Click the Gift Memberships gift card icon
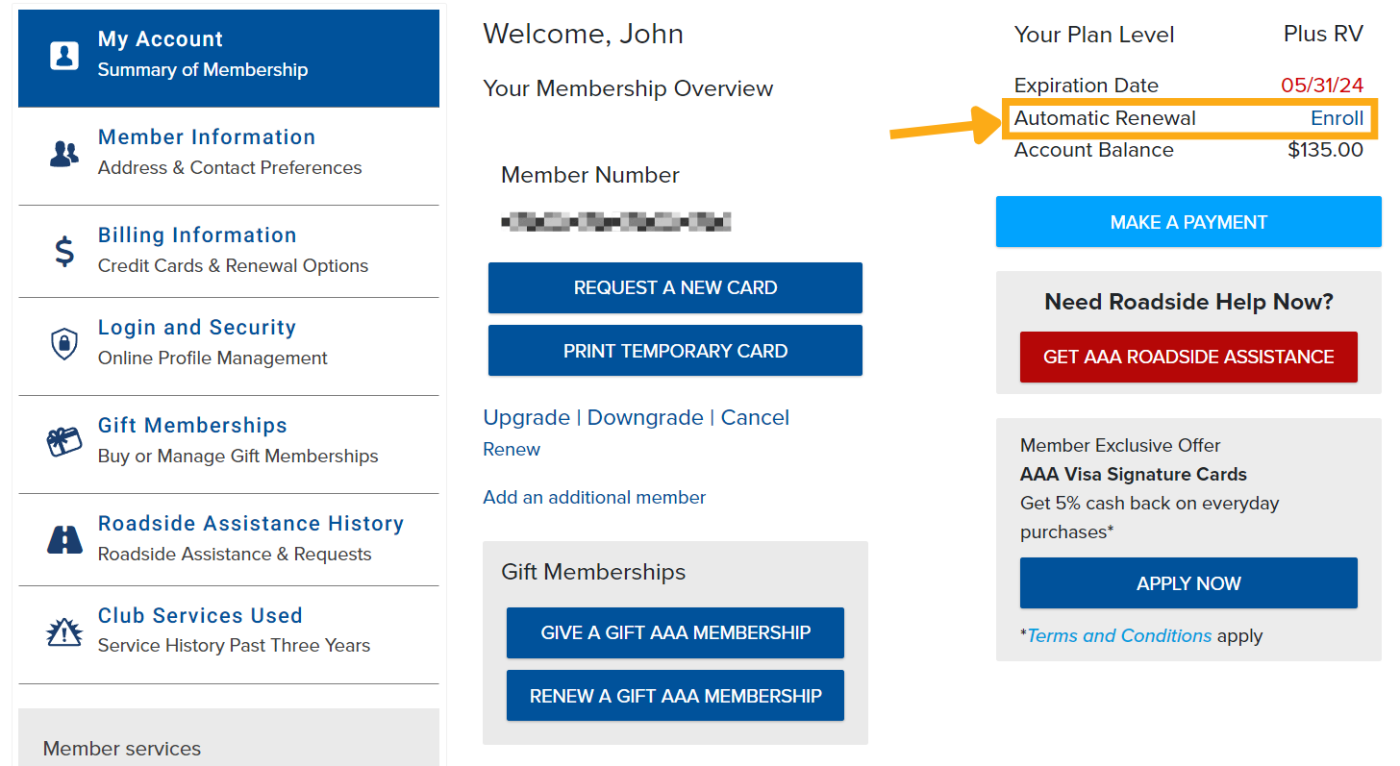1400x766 pixels. click(64, 441)
